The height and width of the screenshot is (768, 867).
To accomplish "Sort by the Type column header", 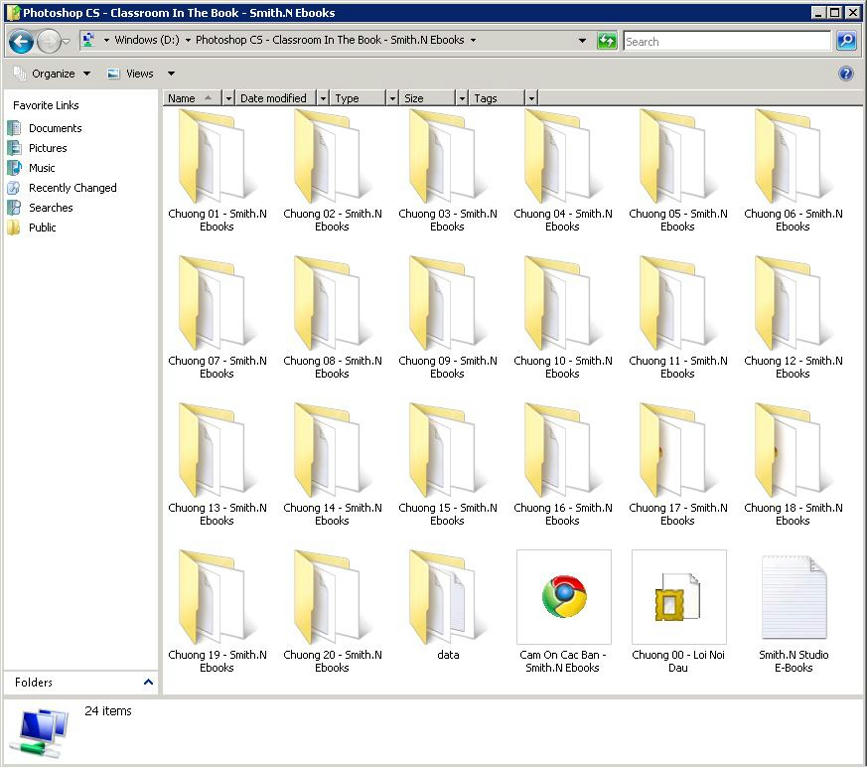I will [x=358, y=98].
